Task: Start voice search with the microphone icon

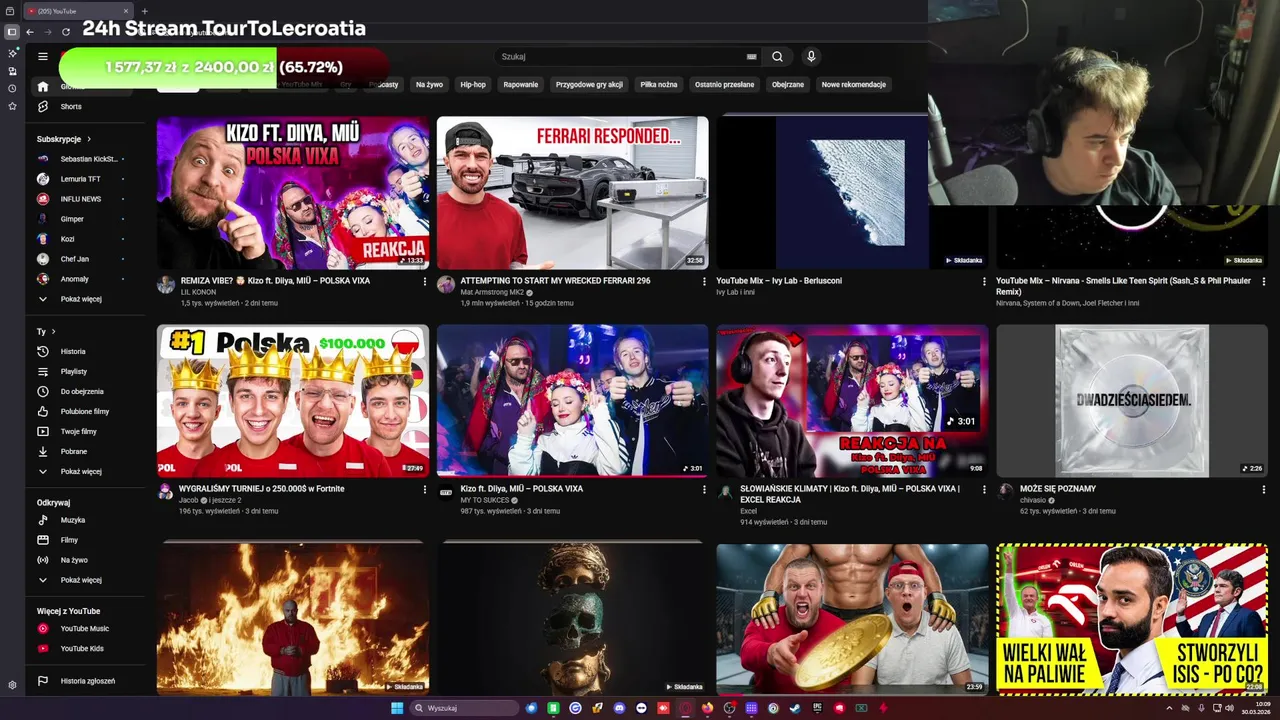Action: point(811,57)
